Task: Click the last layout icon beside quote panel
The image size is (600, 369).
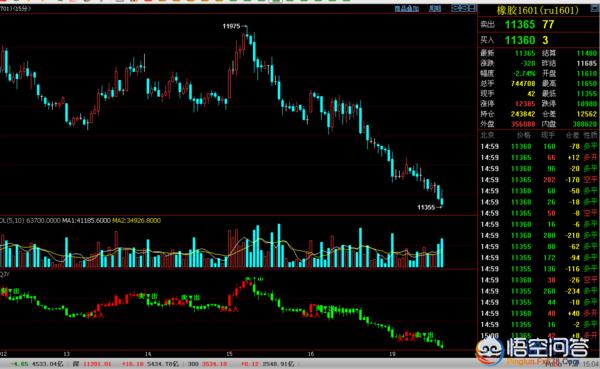Action: [x=472, y=8]
